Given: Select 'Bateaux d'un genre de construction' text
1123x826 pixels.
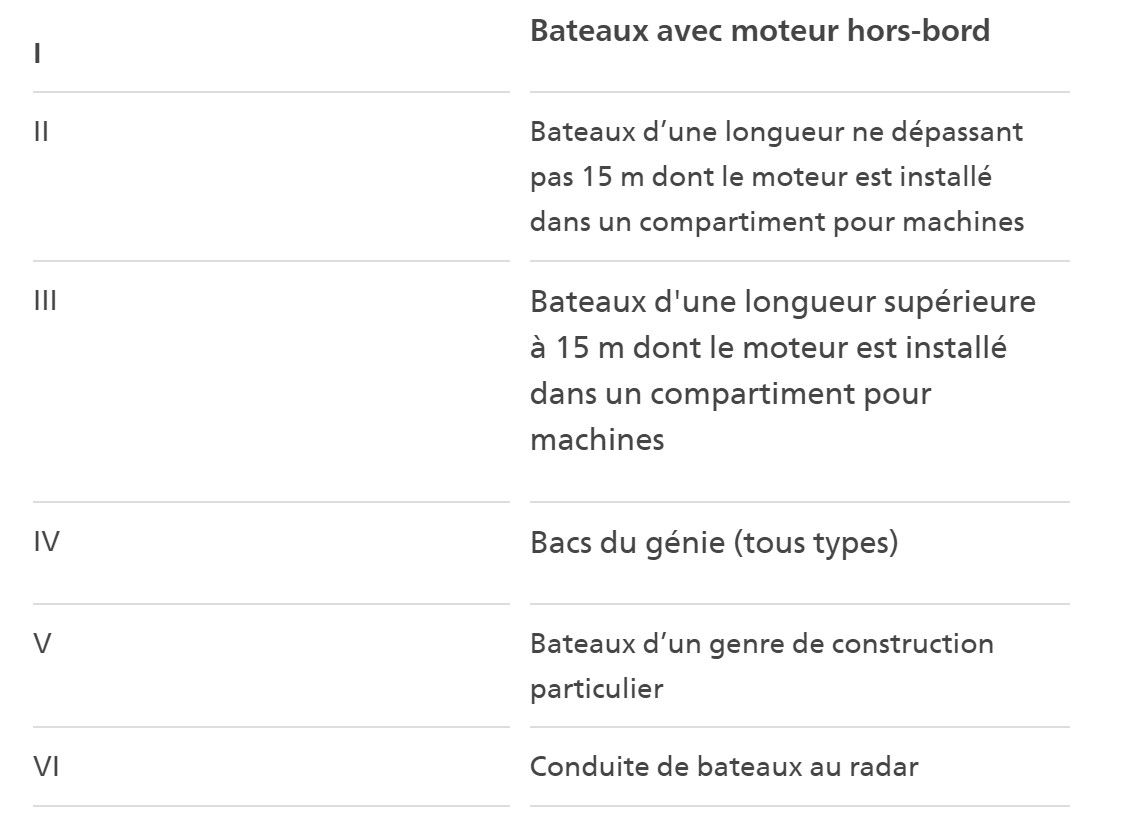Looking at the screenshot, I should [761, 644].
